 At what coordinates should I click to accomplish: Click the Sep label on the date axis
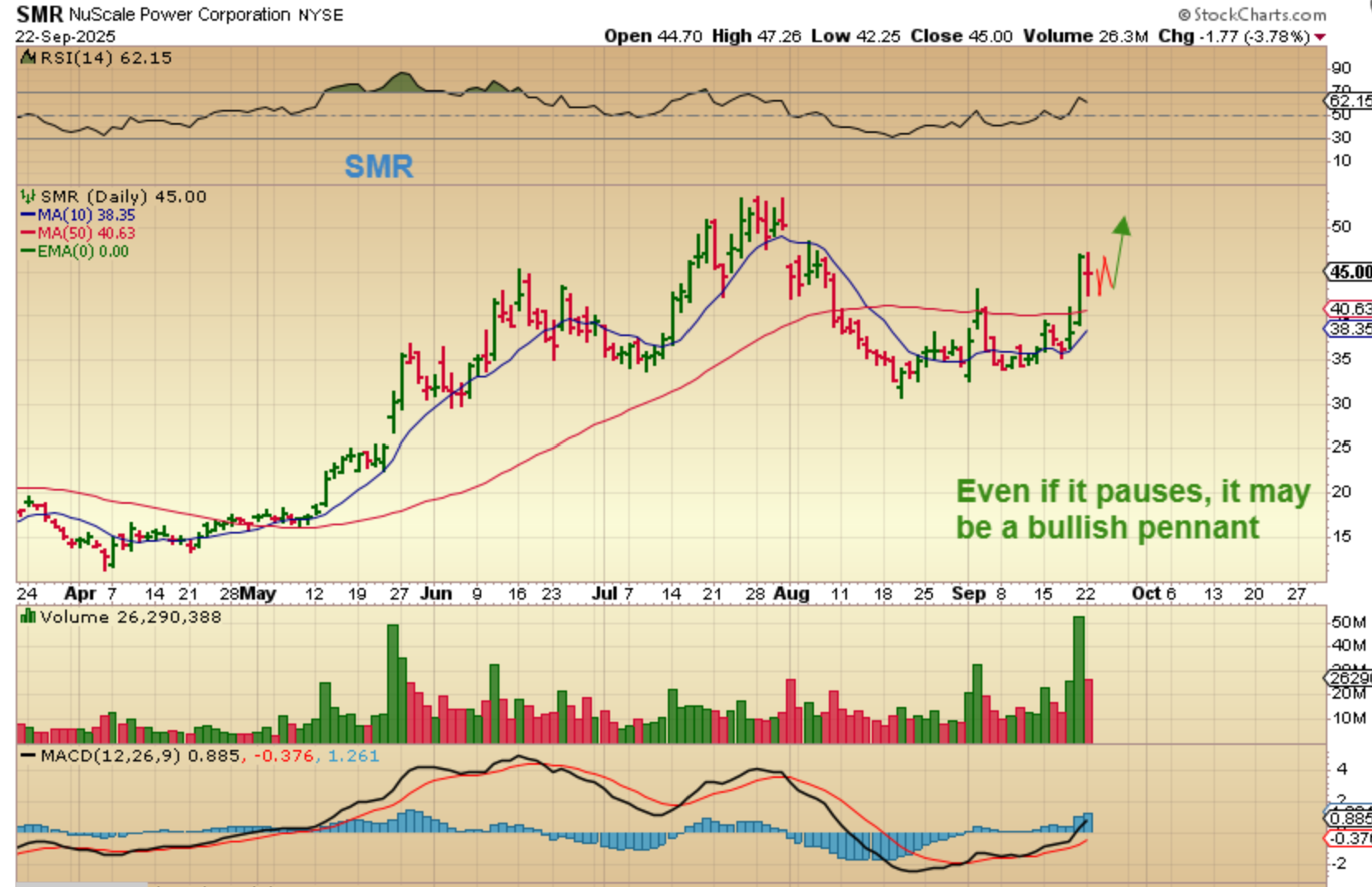(969, 593)
